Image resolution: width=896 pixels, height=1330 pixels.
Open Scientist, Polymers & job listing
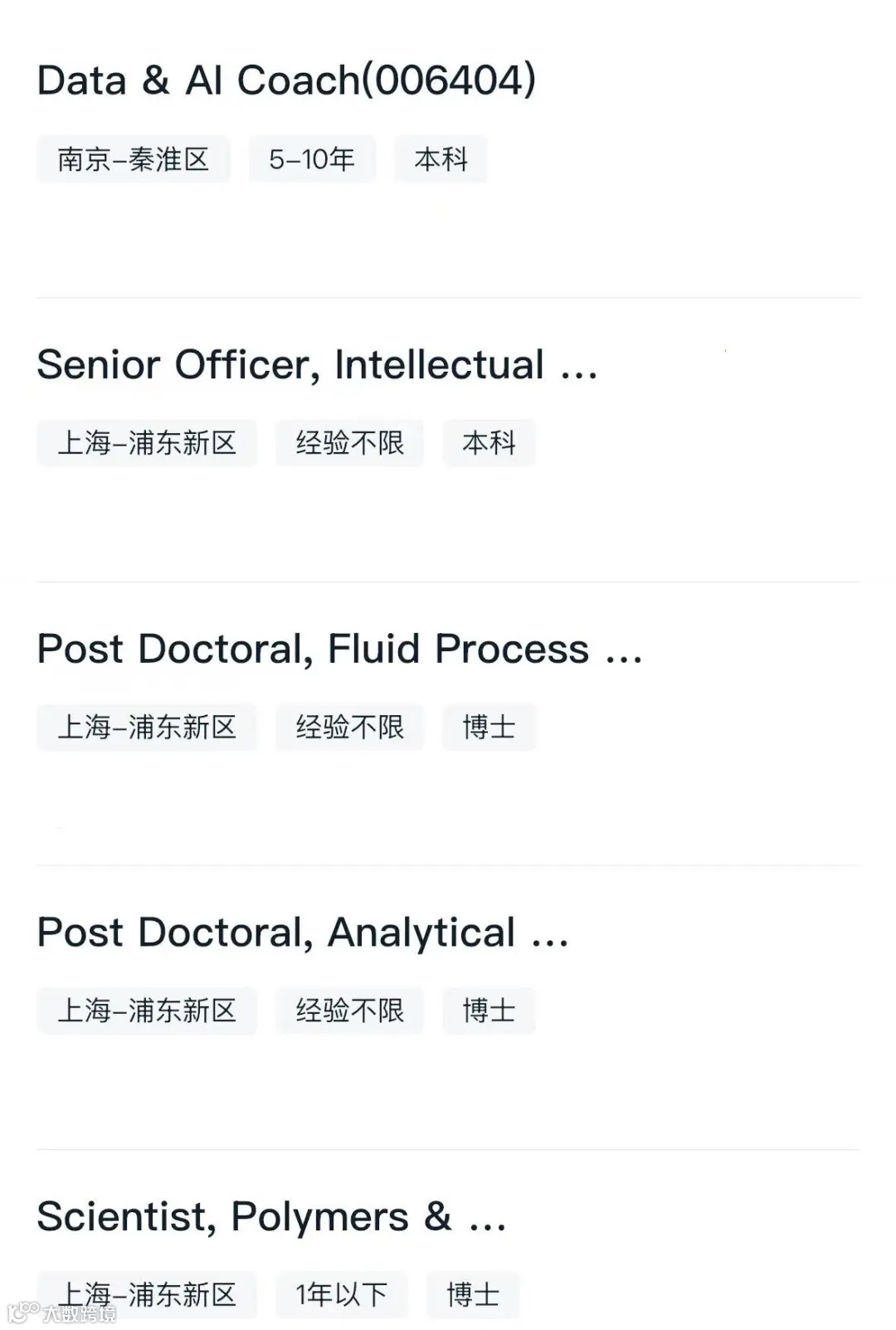(x=271, y=1217)
